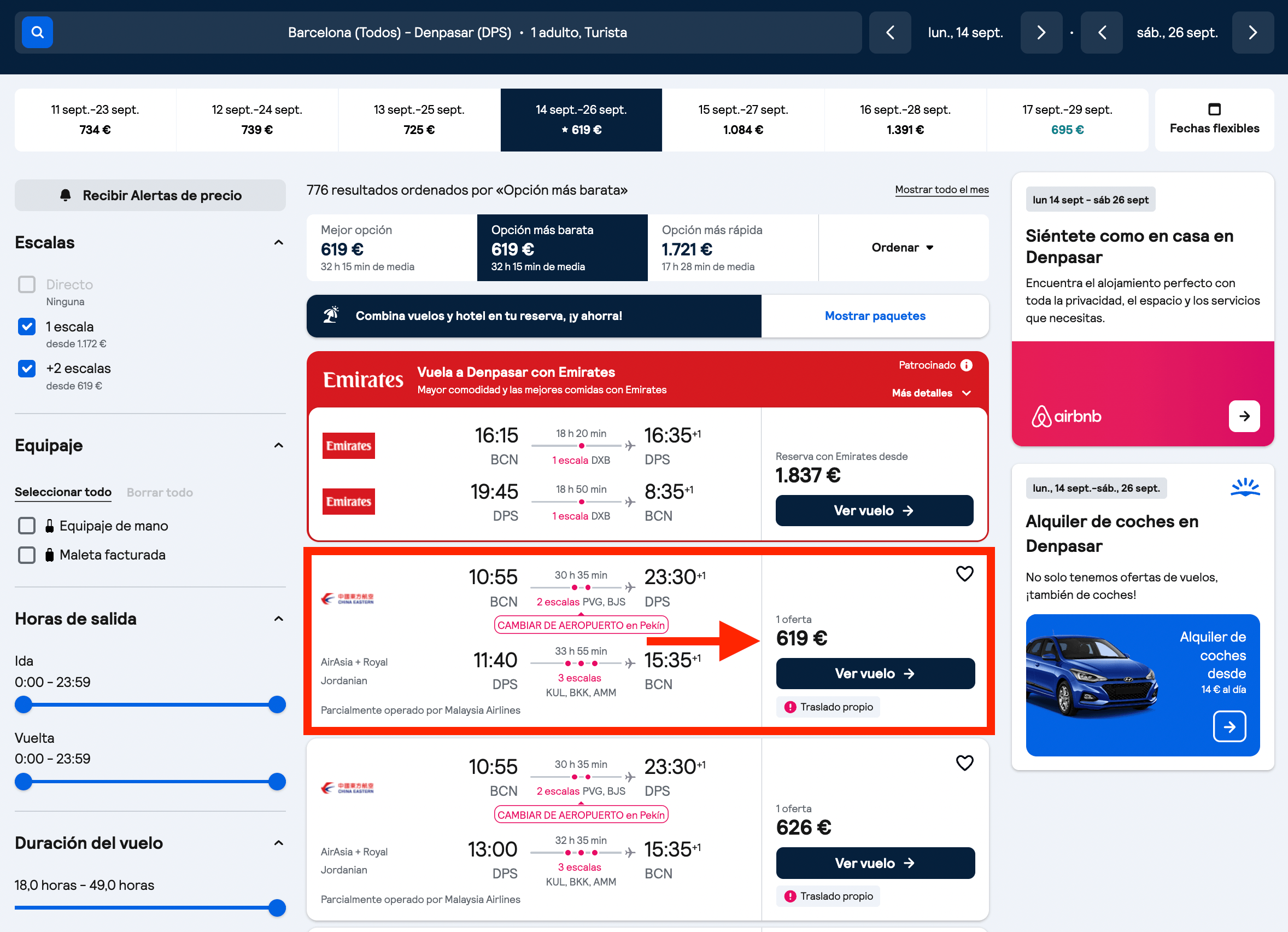The image size is (1288, 932).
Task: Click Ver vuelo for Emirates 1.837 € offer
Action: [874, 510]
